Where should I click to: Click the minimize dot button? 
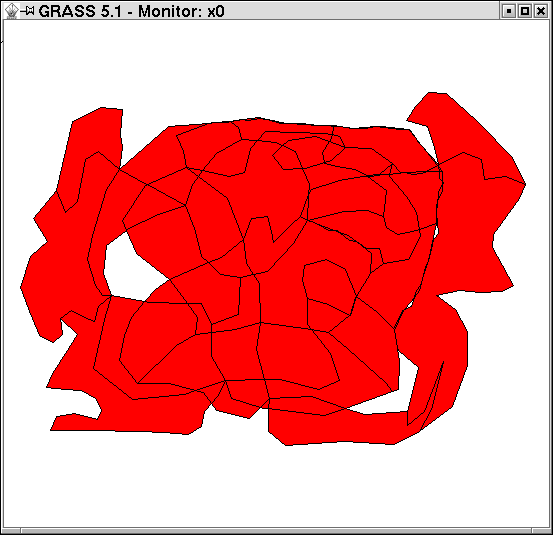508,11
